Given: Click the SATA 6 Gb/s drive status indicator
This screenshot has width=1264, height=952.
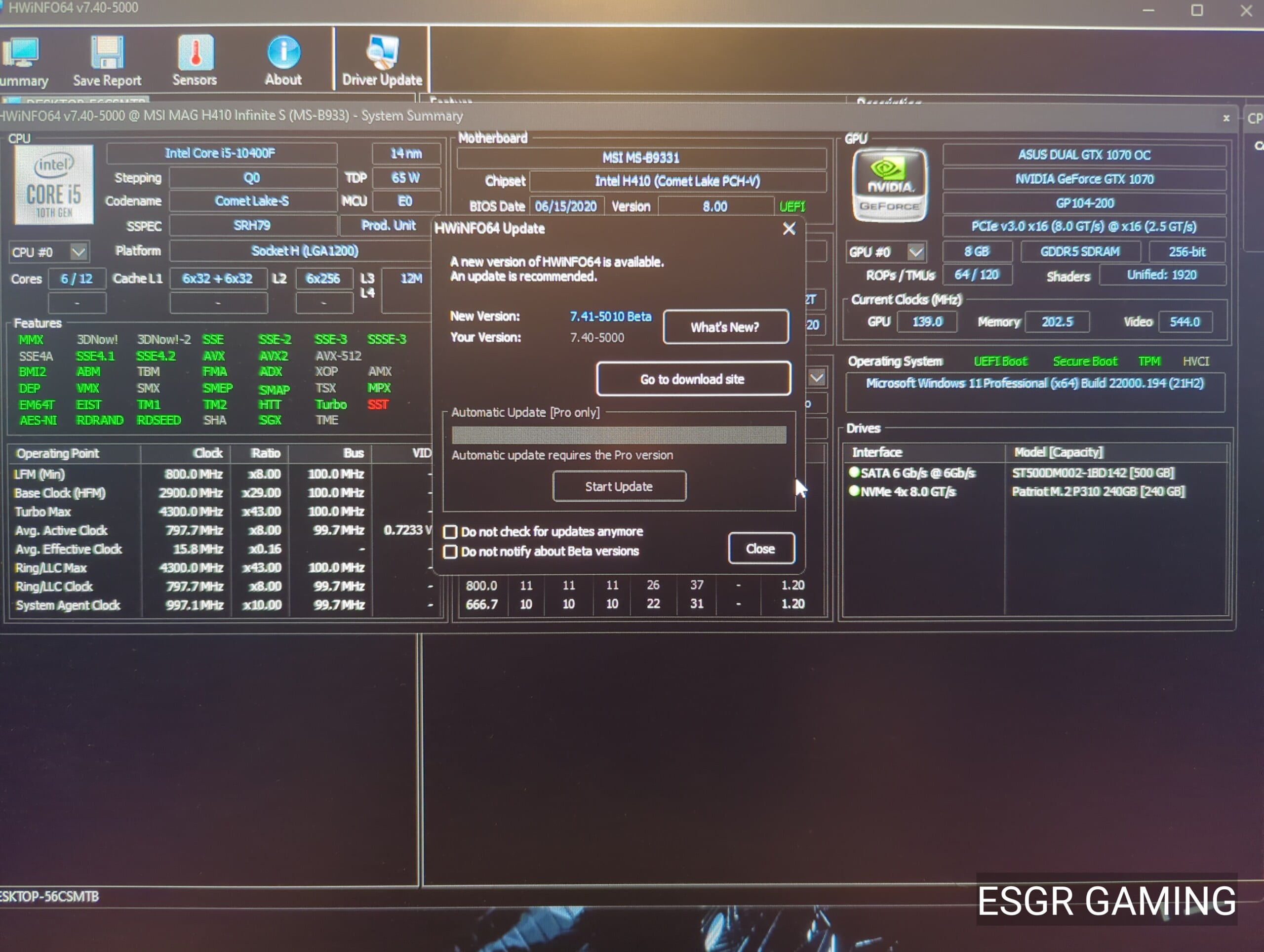Looking at the screenshot, I should point(854,472).
